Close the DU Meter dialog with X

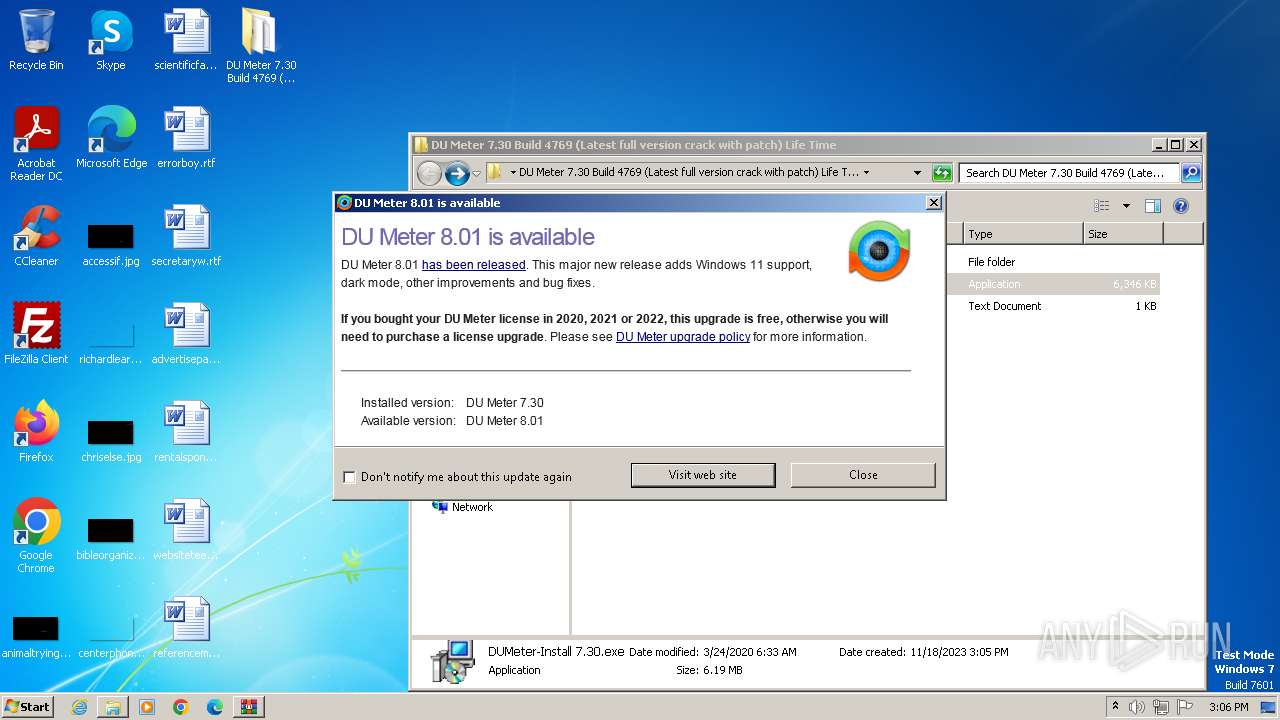point(933,202)
